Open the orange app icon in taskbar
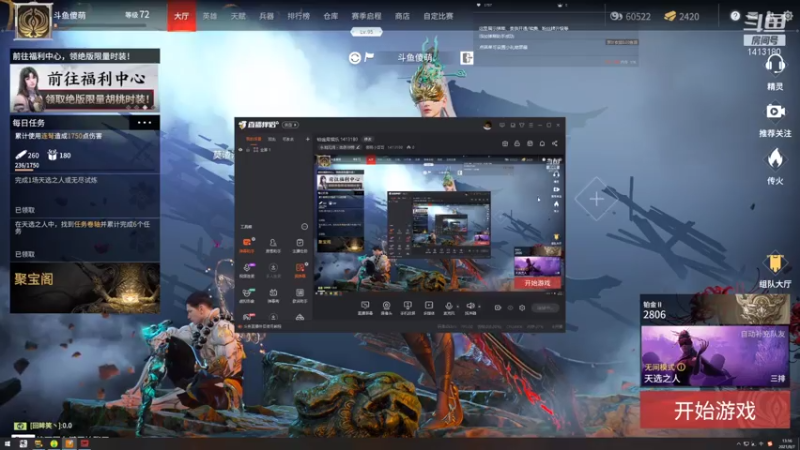The width and height of the screenshot is (800, 450). click(69, 443)
